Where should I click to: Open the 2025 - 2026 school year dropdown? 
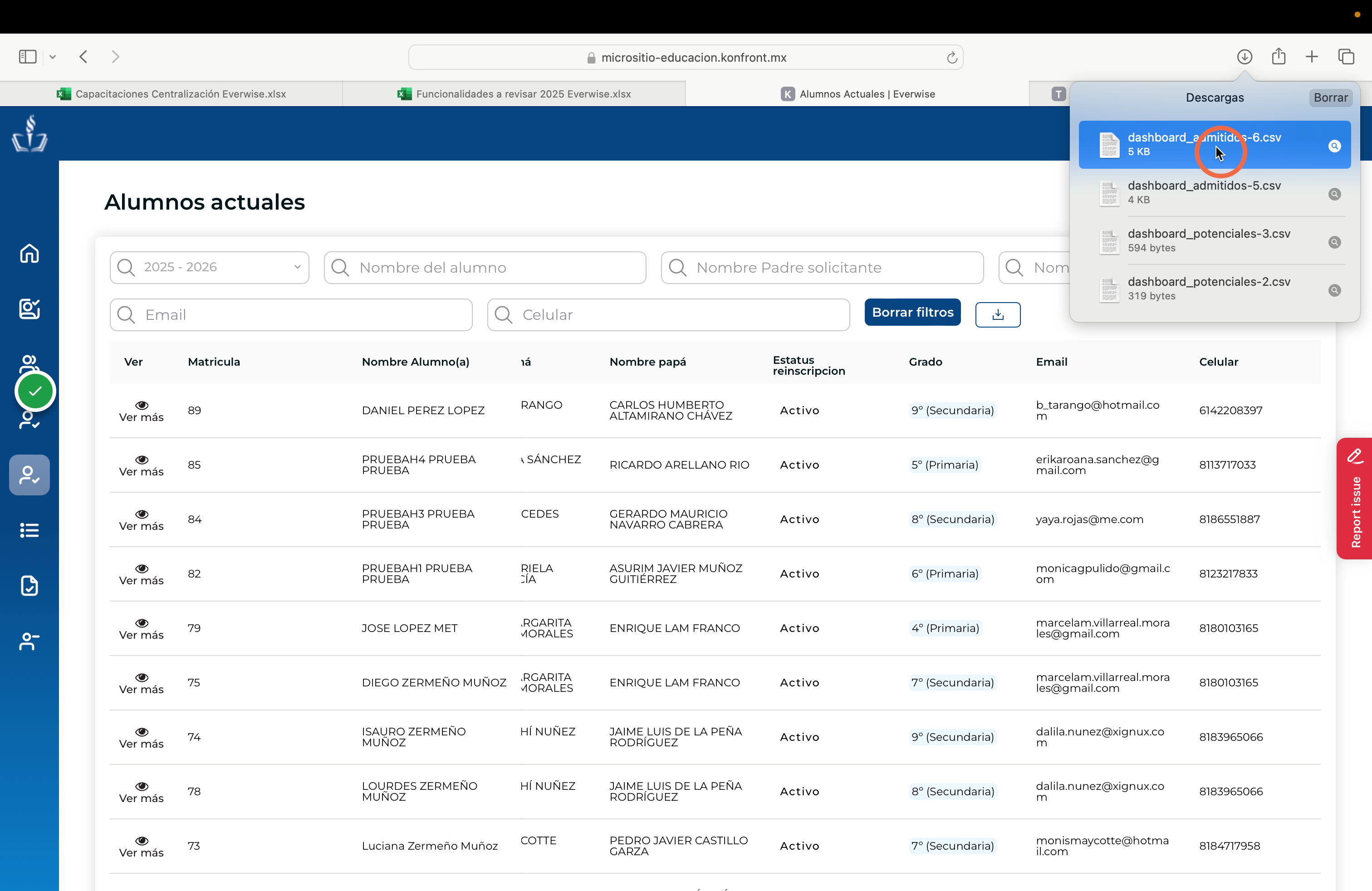(x=209, y=267)
